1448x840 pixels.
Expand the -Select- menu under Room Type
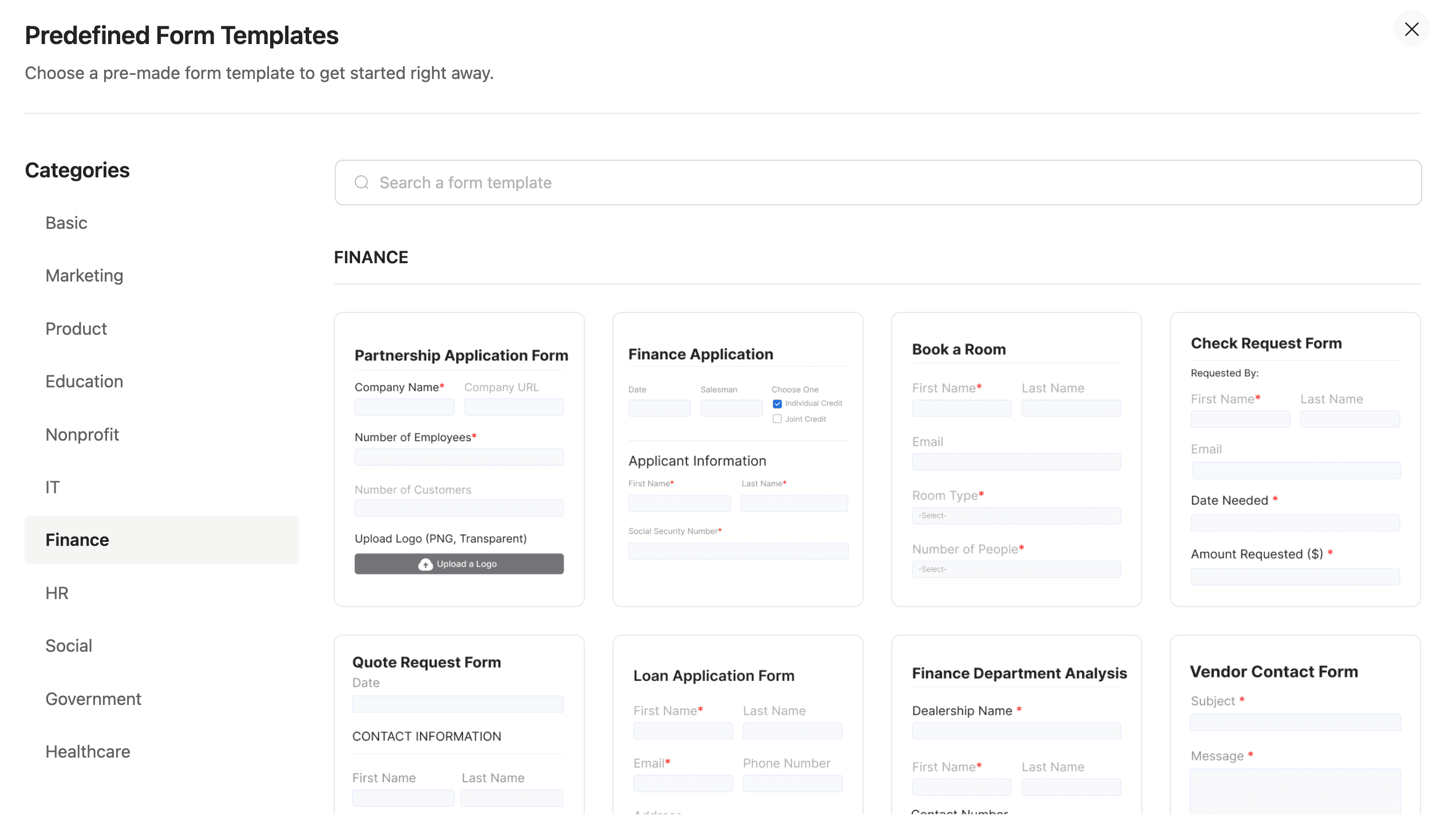tap(1016, 516)
